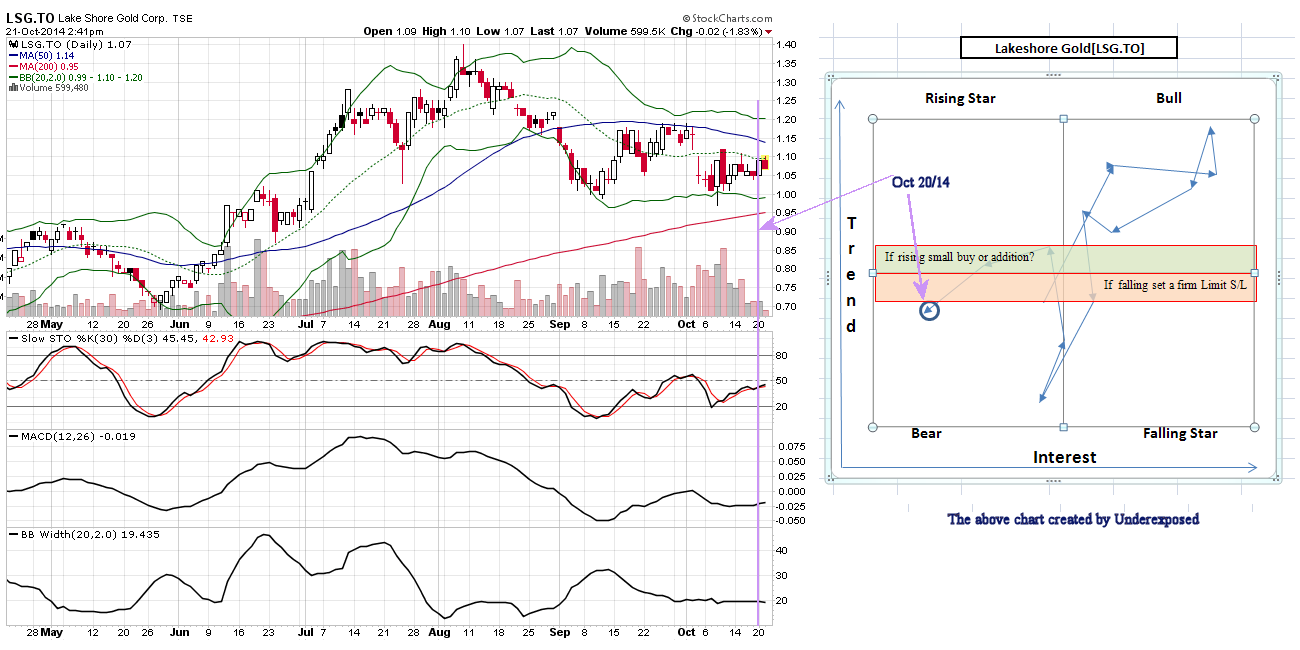Select the bottom-right circular handle near Falling Star
1300x650 pixels.
coord(1253,427)
